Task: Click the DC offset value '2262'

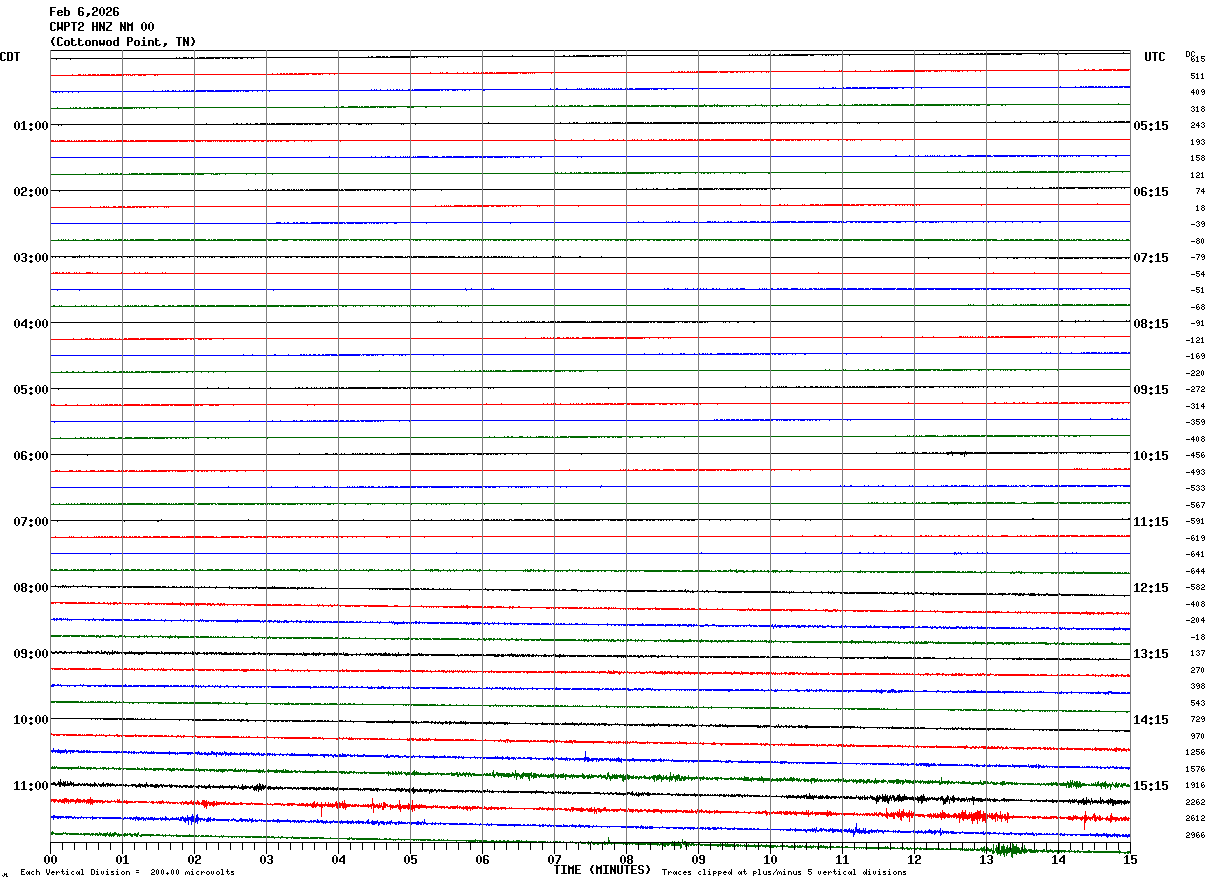Action: tap(1195, 802)
